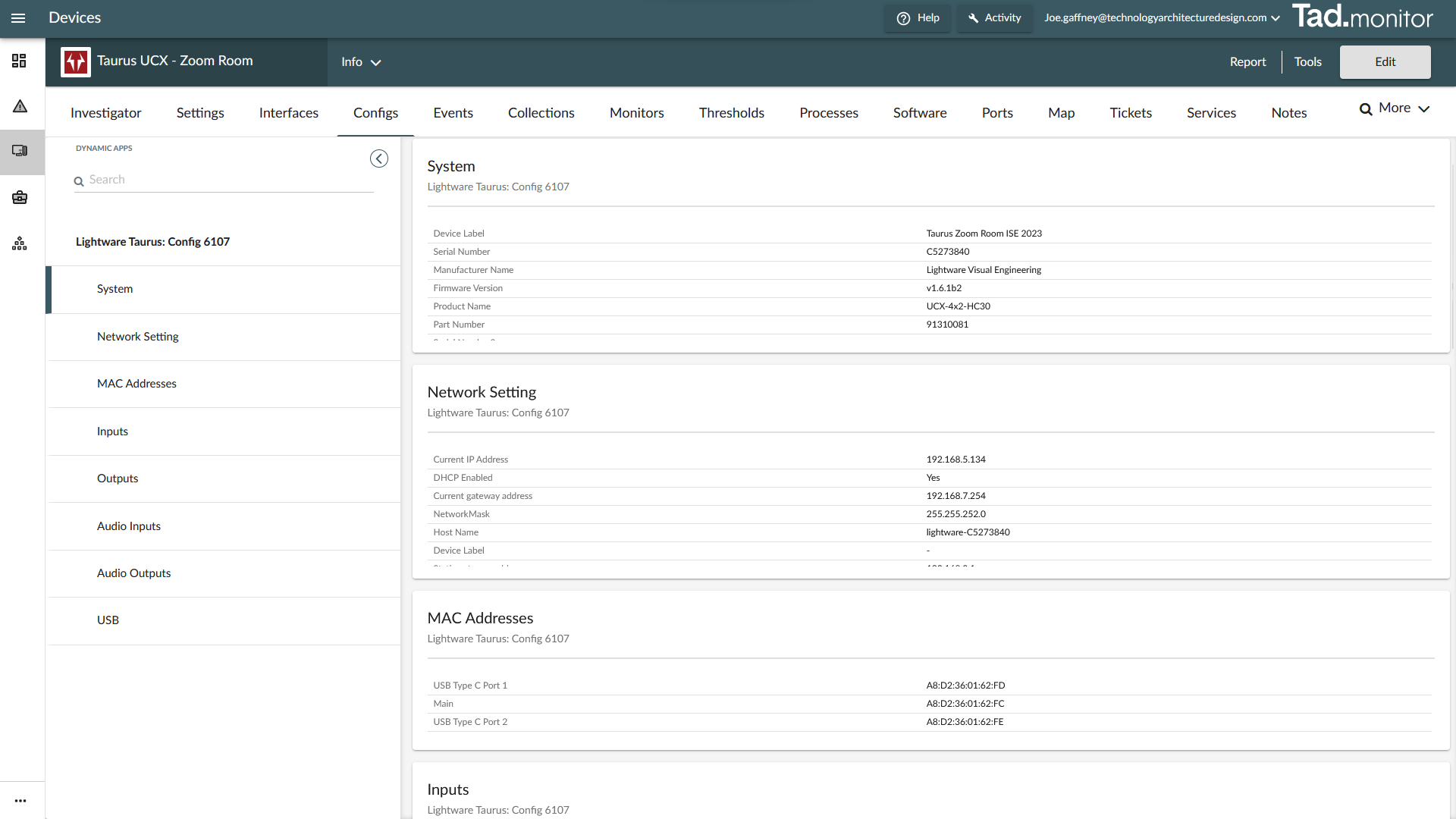Click the Activity button
The image size is (1456, 819).
pos(995,18)
